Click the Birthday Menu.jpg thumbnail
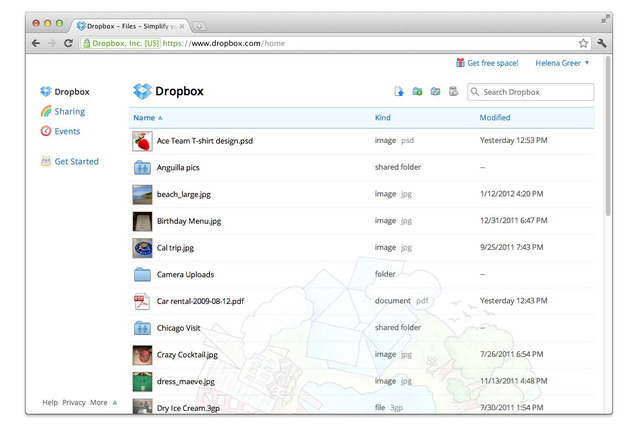This screenshot has width=640, height=426. [142, 221]
